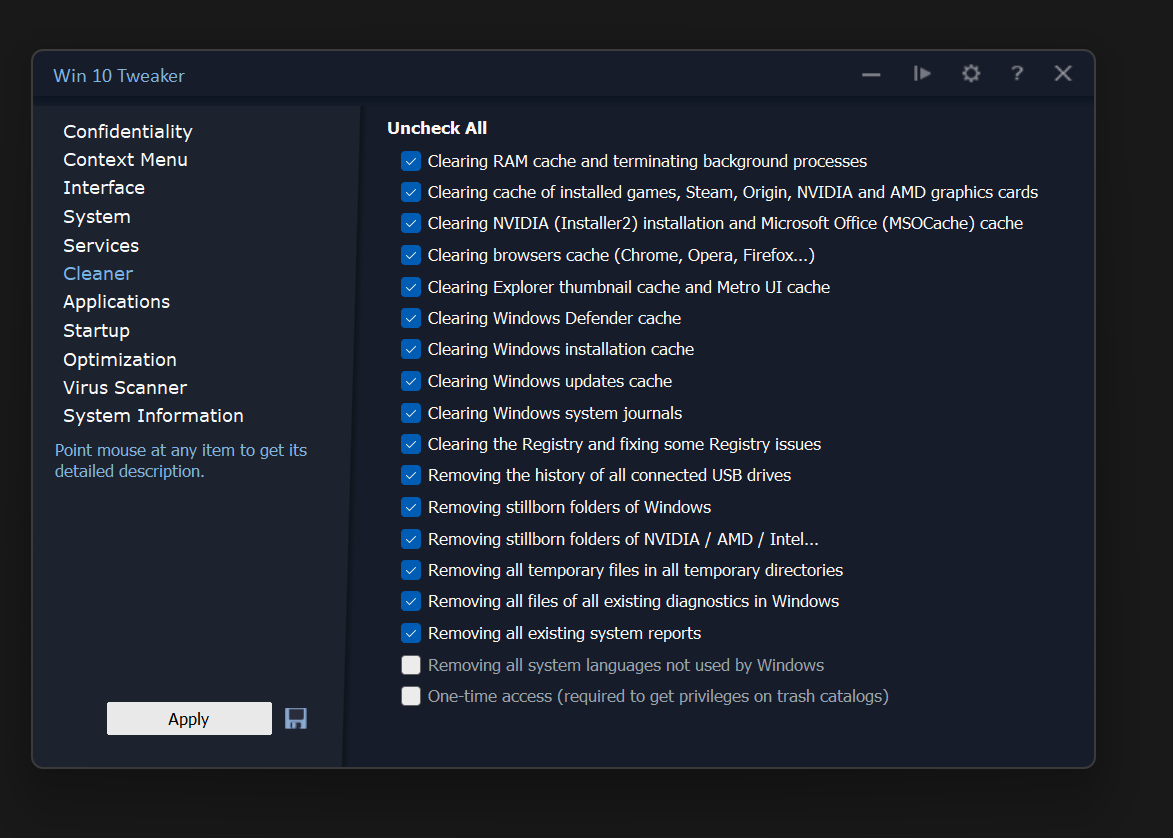The height and width of the screenshot is (838, 1173).
Task: Click the play arrow icon in title bar
Action: pos(922,74)
